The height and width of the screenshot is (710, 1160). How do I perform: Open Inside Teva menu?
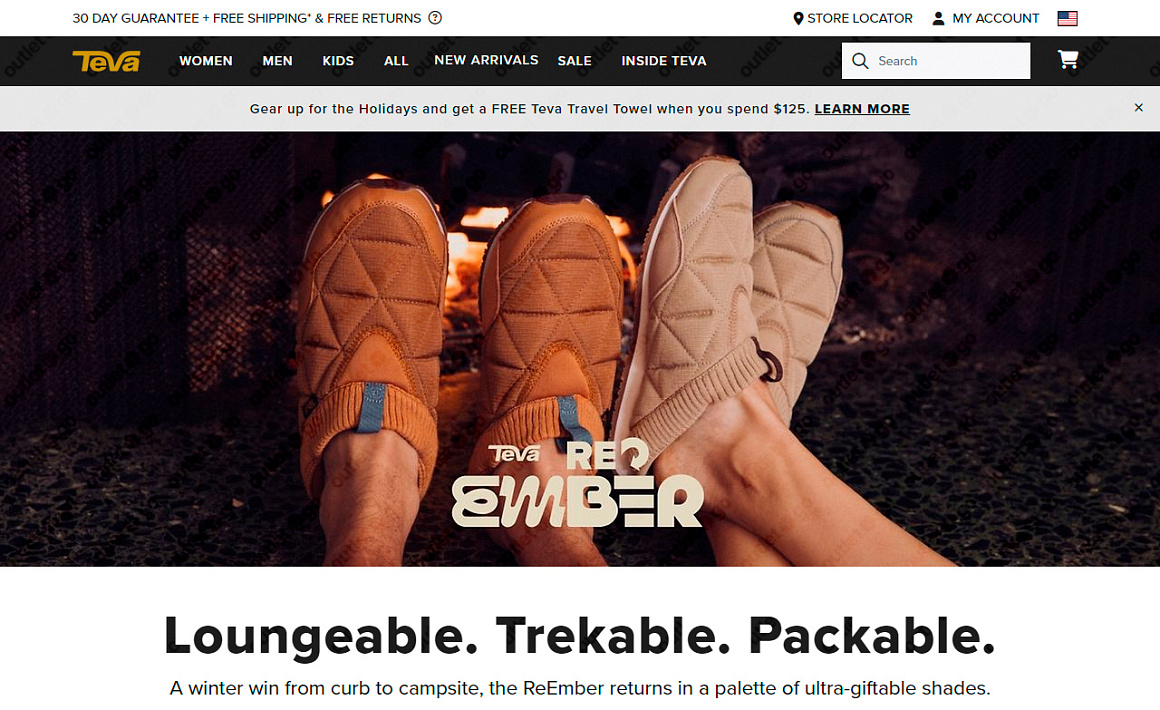pos(664,61)
